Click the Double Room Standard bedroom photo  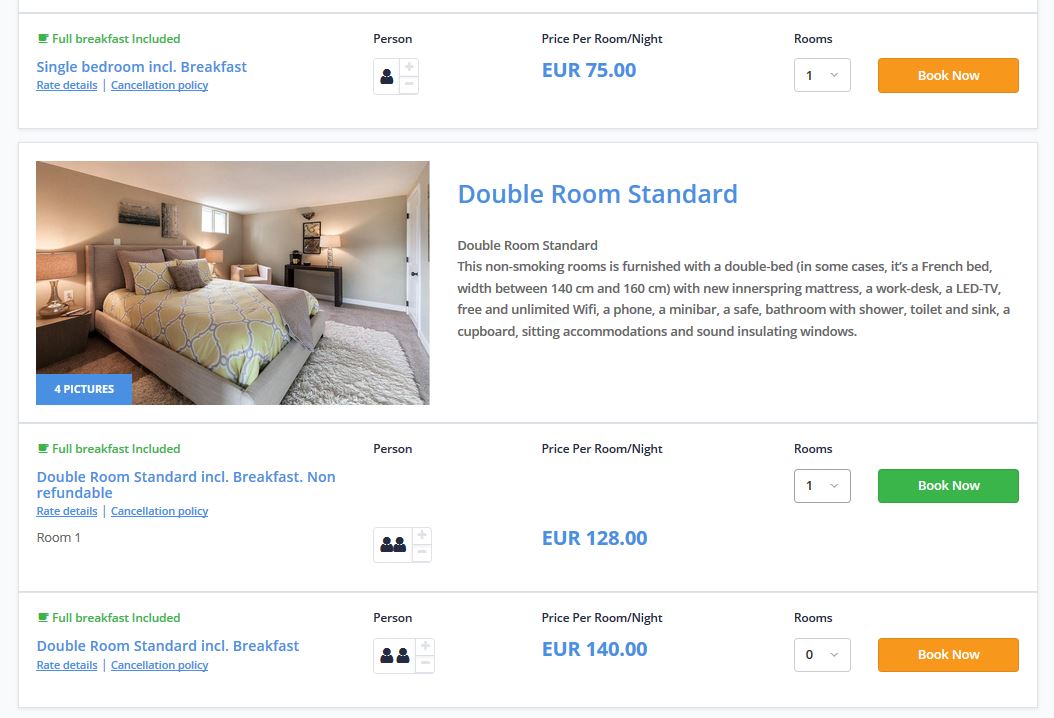point(232,281)
